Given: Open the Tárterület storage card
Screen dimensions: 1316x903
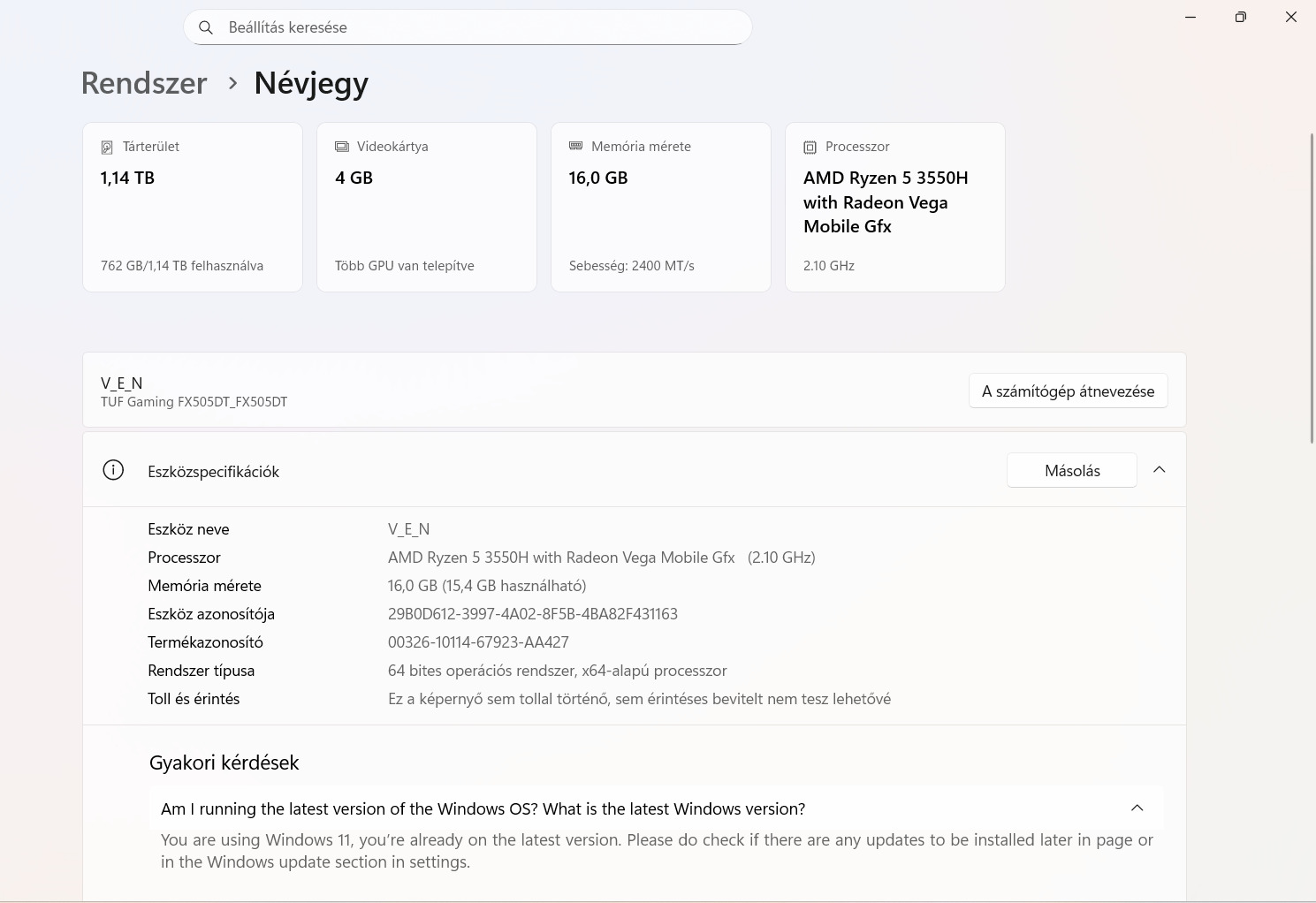Looking at the screenshot, I should pyautogui.click(x=193, y=207).
